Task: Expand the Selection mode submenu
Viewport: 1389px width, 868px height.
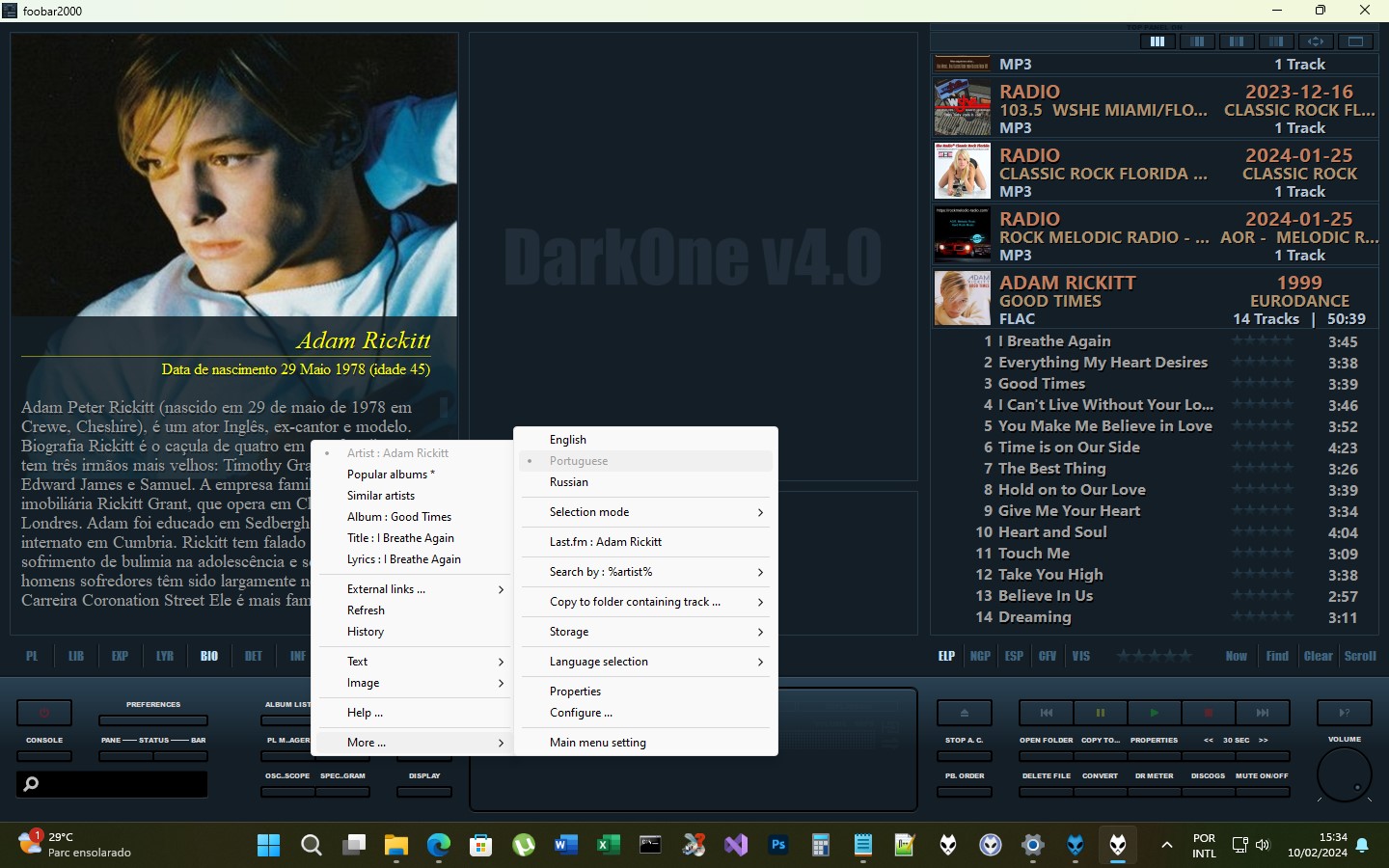Action: coord(645,512)
